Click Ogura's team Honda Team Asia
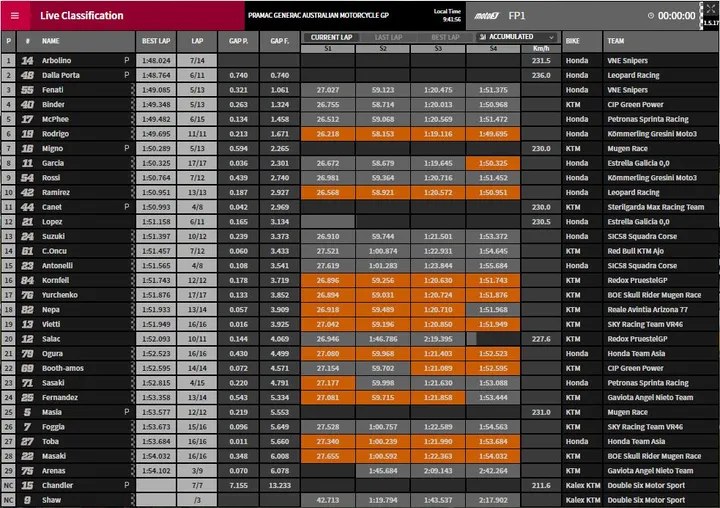Viewport: 720px width, 508px height. coord(636,353)
